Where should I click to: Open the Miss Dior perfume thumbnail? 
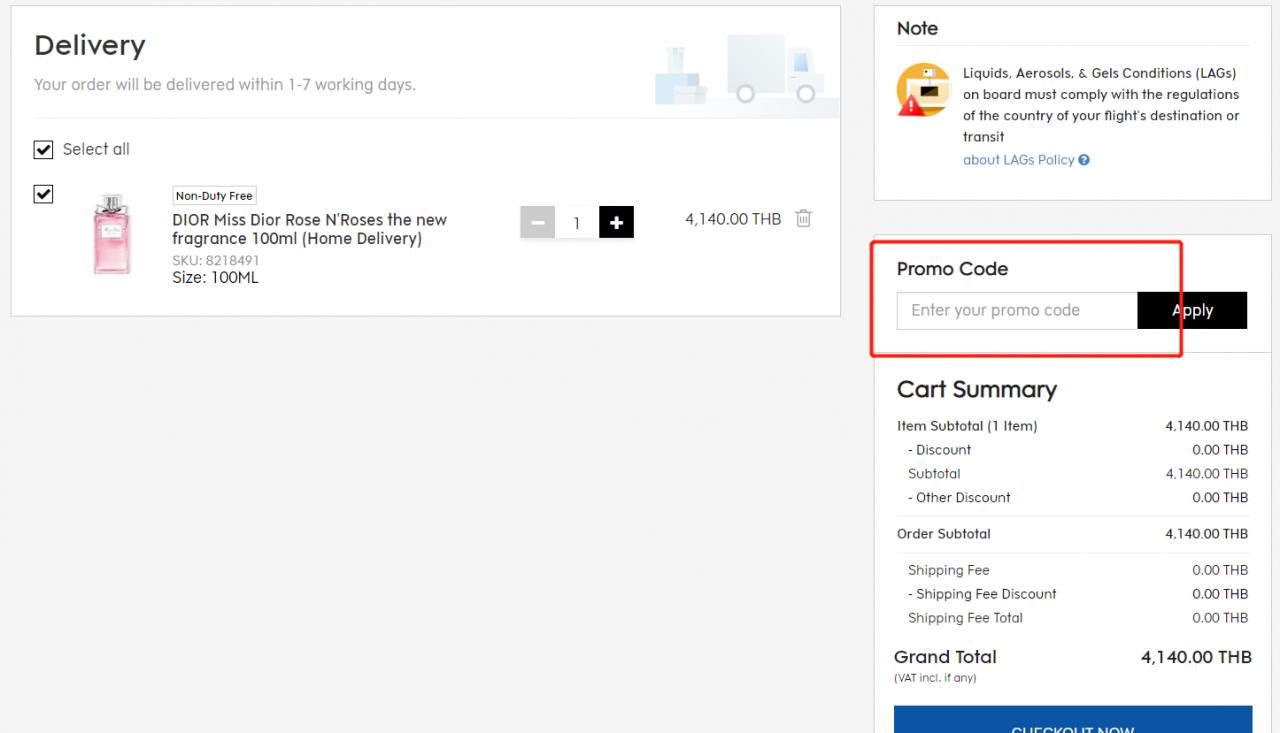(x=111, y=234)
